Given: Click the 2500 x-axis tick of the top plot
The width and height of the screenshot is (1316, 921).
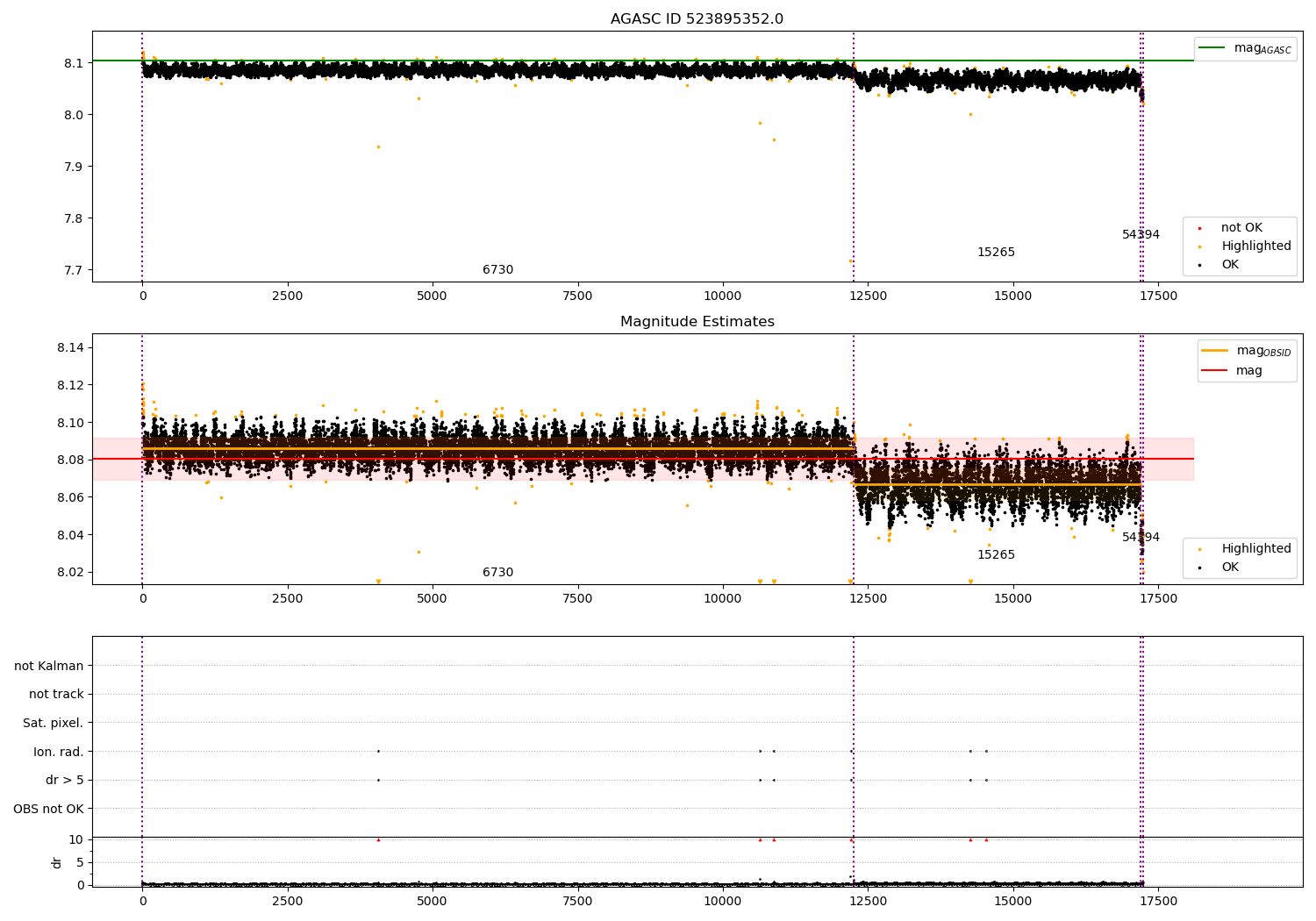Looking at the screenshot, I should point(287,296).
